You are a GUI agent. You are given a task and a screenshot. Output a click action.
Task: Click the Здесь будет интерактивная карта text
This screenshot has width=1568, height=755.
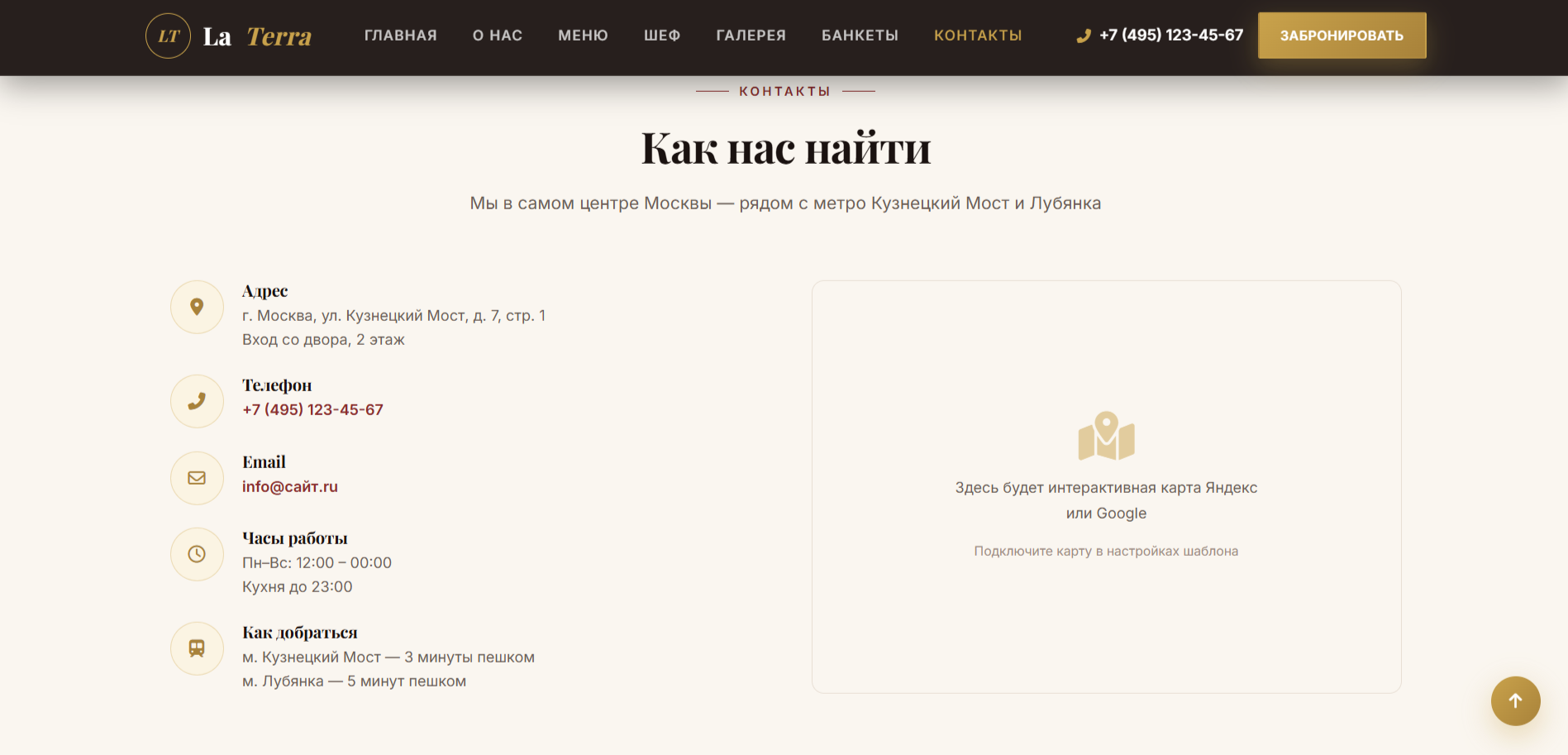click(1106, 500)
